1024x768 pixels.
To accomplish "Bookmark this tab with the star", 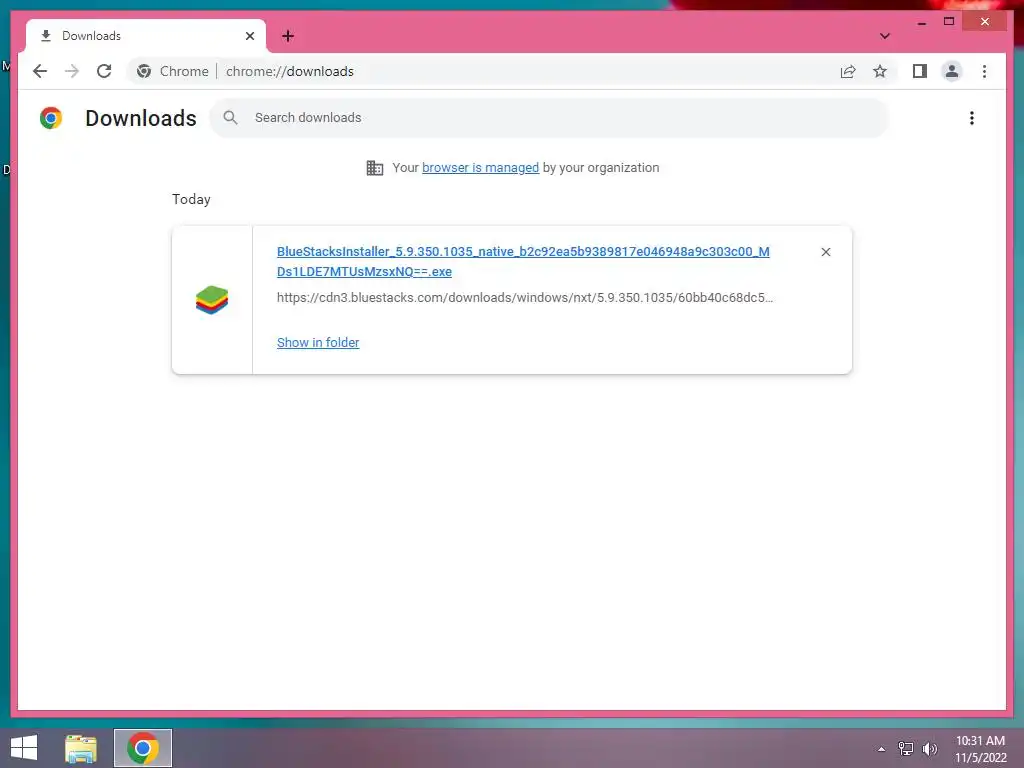I will click(880, 71).
